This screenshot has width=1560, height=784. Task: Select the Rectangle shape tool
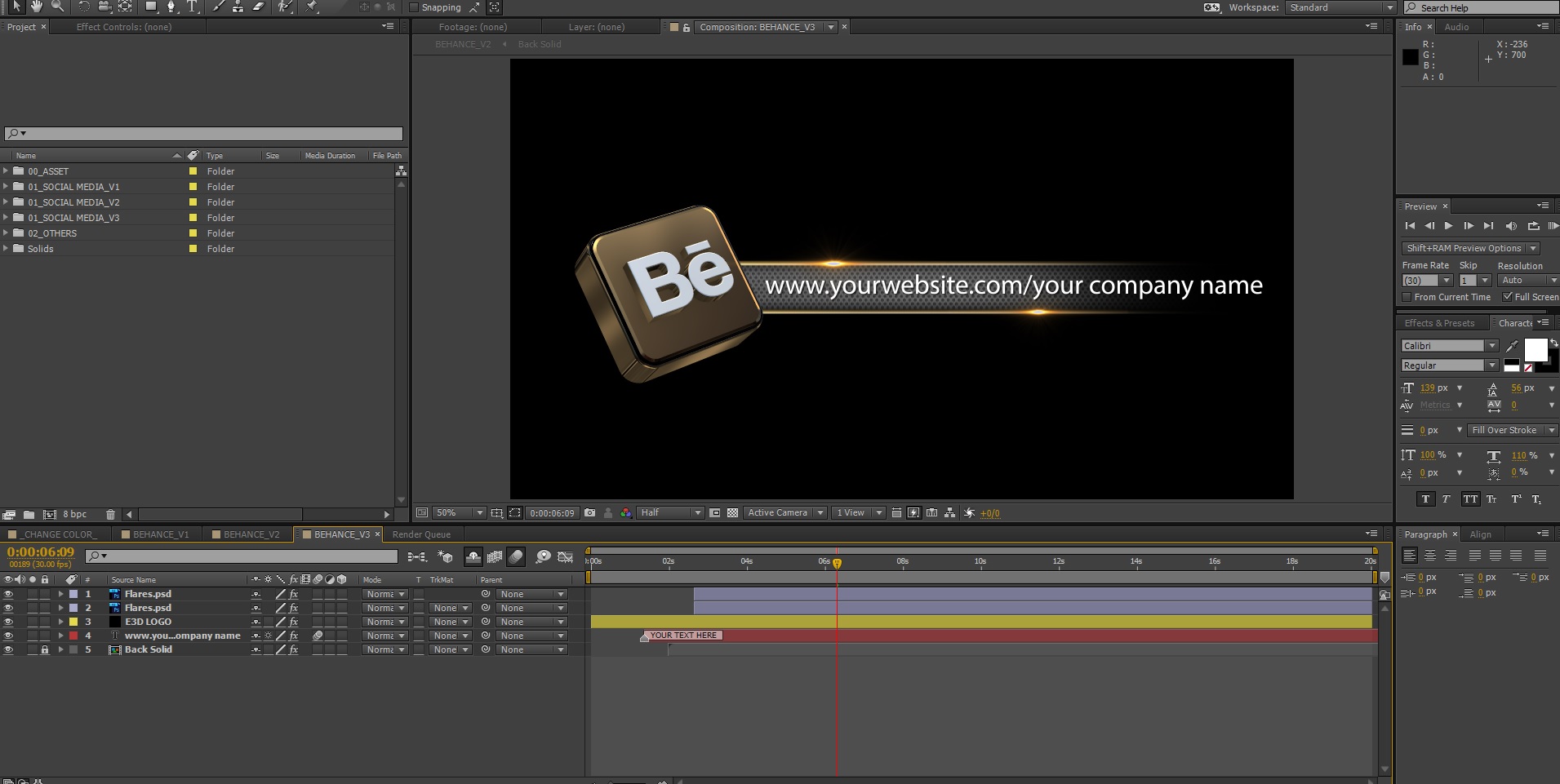coord(151,7)
